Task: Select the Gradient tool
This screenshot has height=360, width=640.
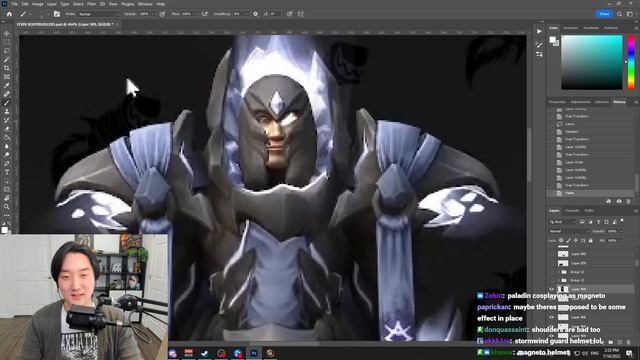Action: (x=7, y=138)
